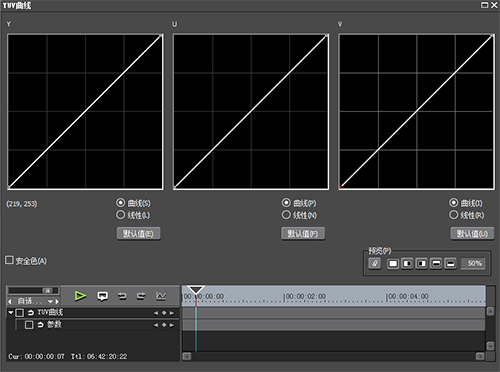Viewport: 500px width, 372px height.
Task: Click the redo arrow in the keyframe toolbar
Action: [x=141, y=296]
